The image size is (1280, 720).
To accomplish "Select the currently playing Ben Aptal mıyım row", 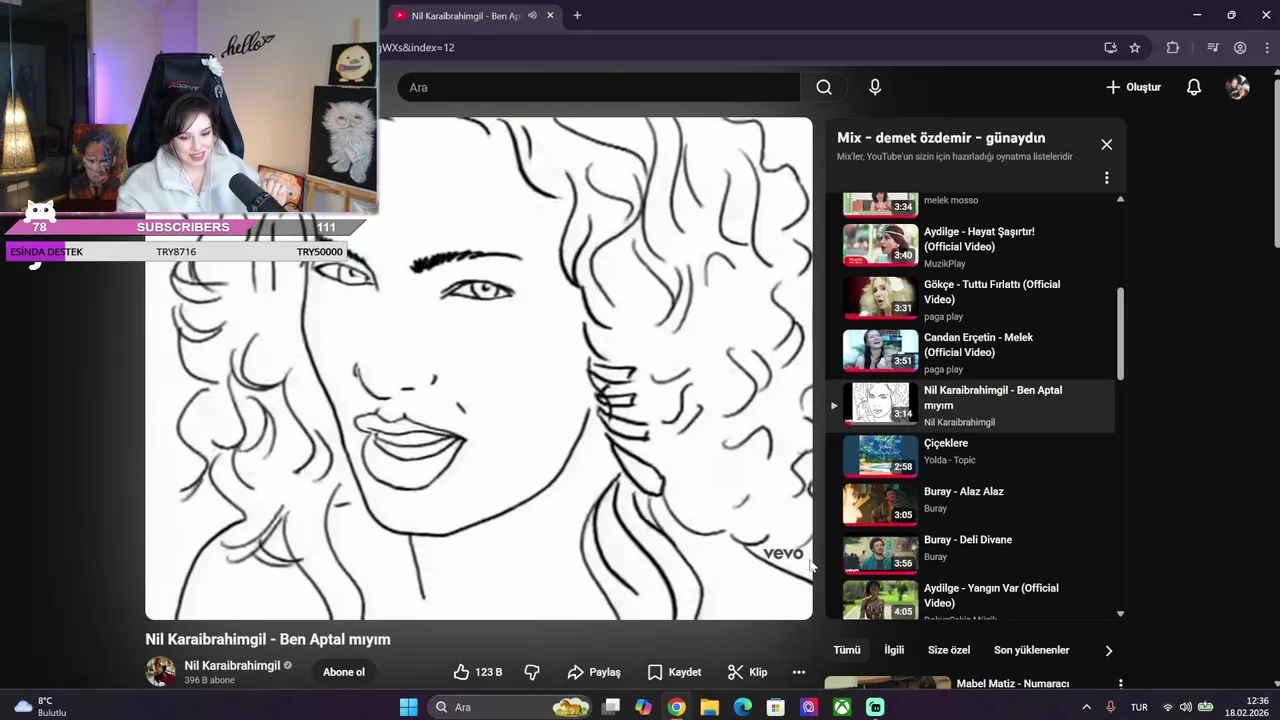I will [970, 405].
